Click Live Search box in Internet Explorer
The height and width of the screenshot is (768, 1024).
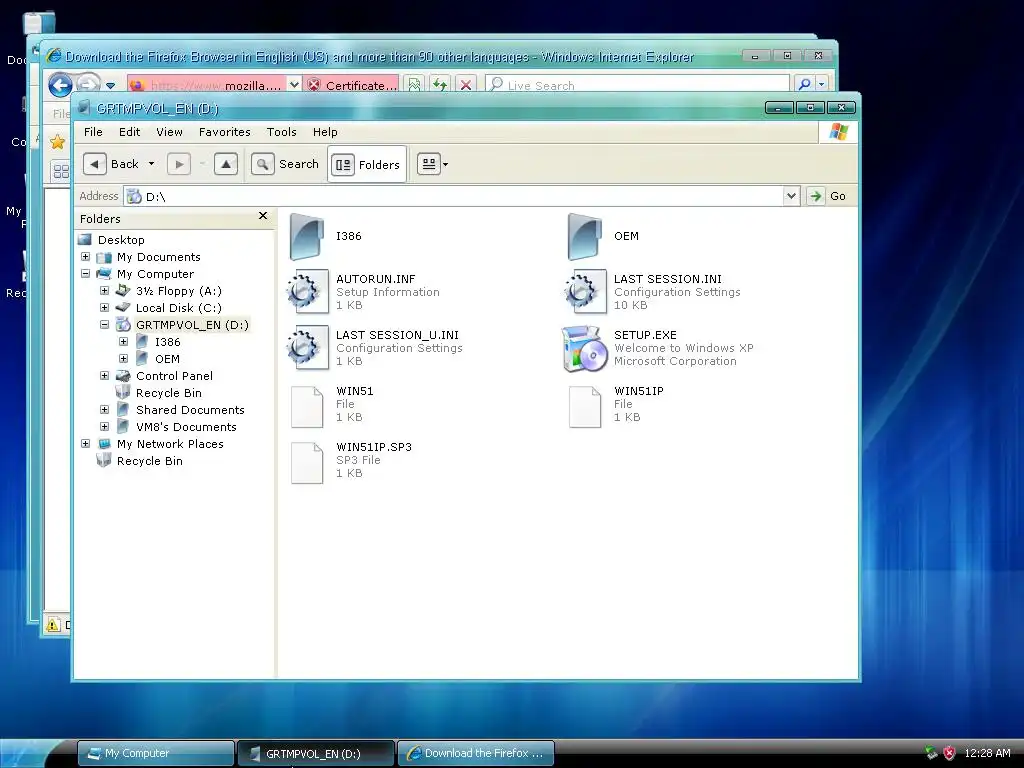coord(637,85)
